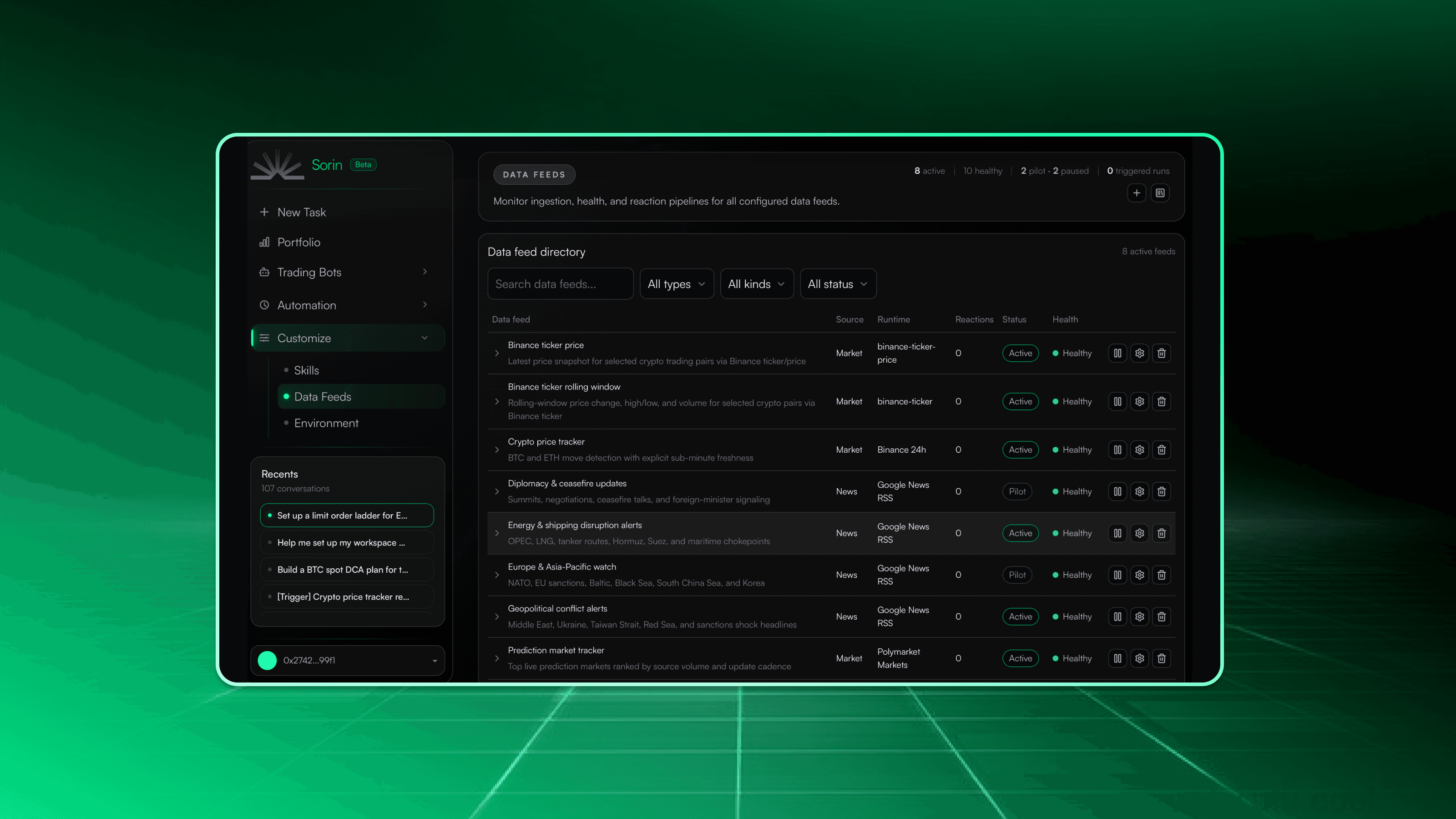Viewport: 1456px width, 819px height.
Task: Expand the Binance ticker price row
Action: 497,353
